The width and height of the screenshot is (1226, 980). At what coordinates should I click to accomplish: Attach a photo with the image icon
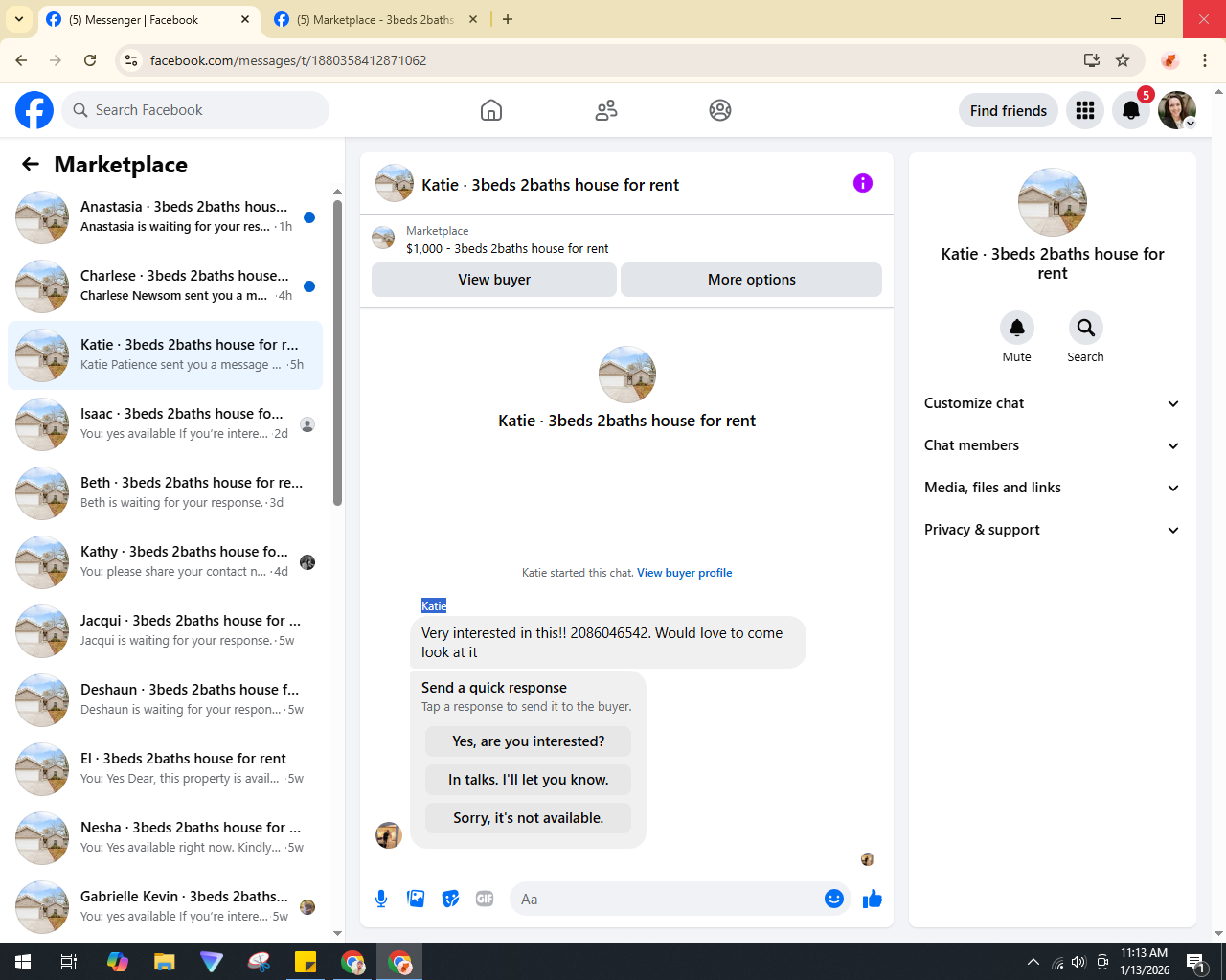[416, 899]
